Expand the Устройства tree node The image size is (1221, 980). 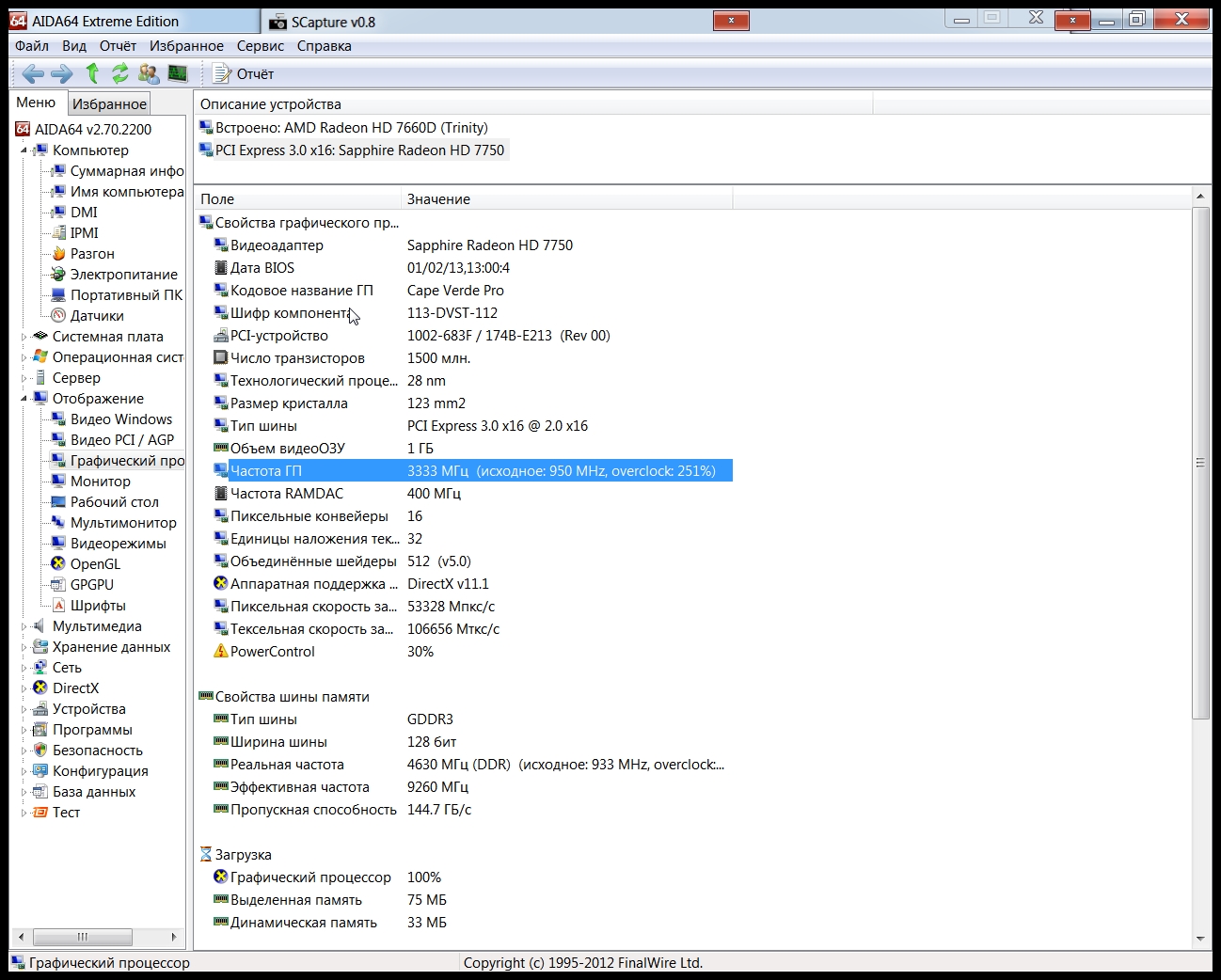click(x=24, y=709)
